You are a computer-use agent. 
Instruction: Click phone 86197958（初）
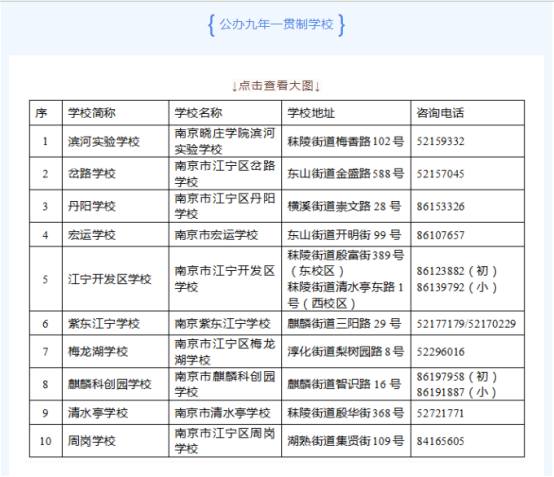pyautogui.click(x=457, y=377)
